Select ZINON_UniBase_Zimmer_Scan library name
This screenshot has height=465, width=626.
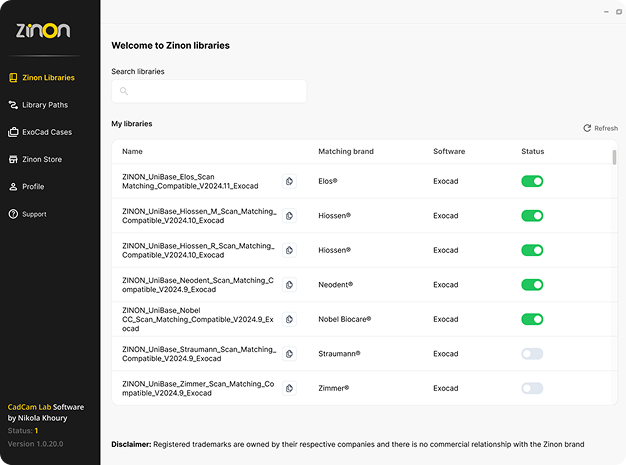click(198, 388)
